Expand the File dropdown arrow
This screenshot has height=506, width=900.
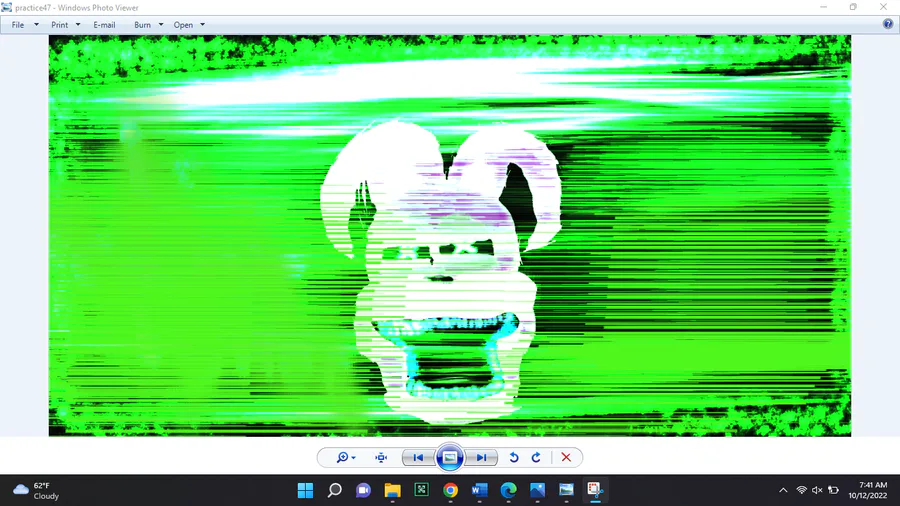pos(36,25)
